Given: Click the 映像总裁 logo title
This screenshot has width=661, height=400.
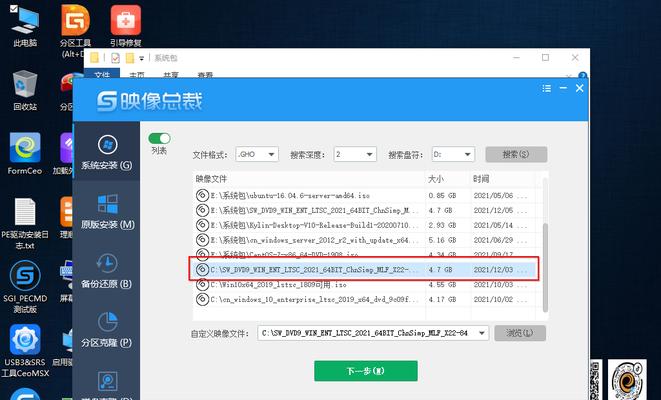Looking at the screenshot, I should [150, 101].
